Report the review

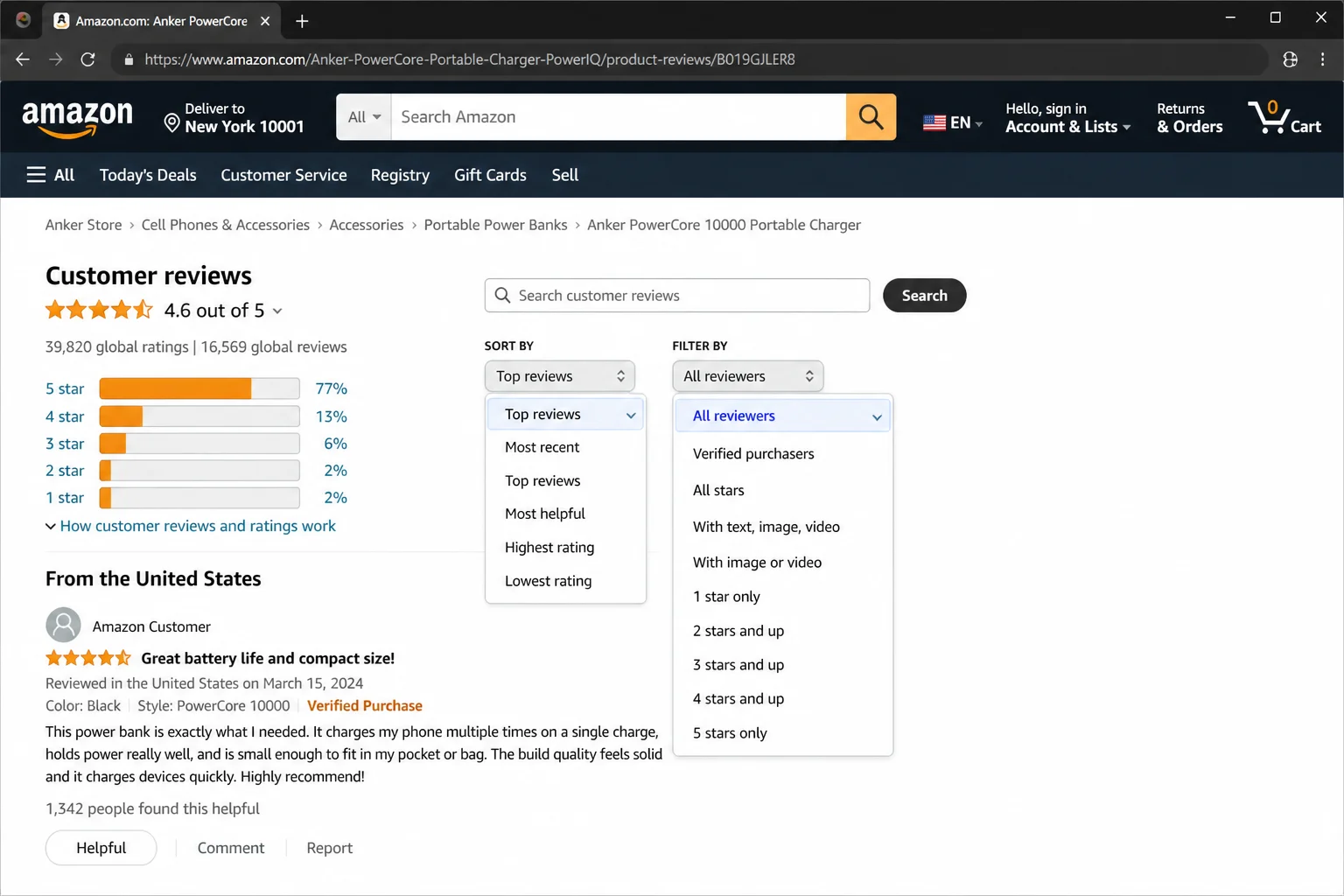coord(330,848)
